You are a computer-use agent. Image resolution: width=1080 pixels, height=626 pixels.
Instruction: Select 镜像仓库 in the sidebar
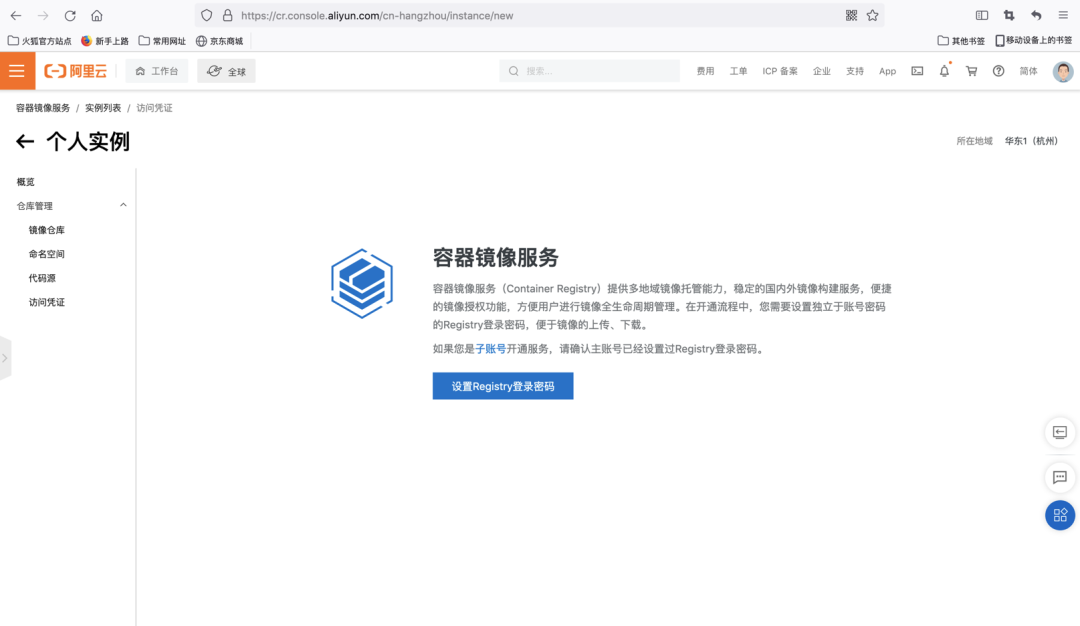(x=46, y=230)
